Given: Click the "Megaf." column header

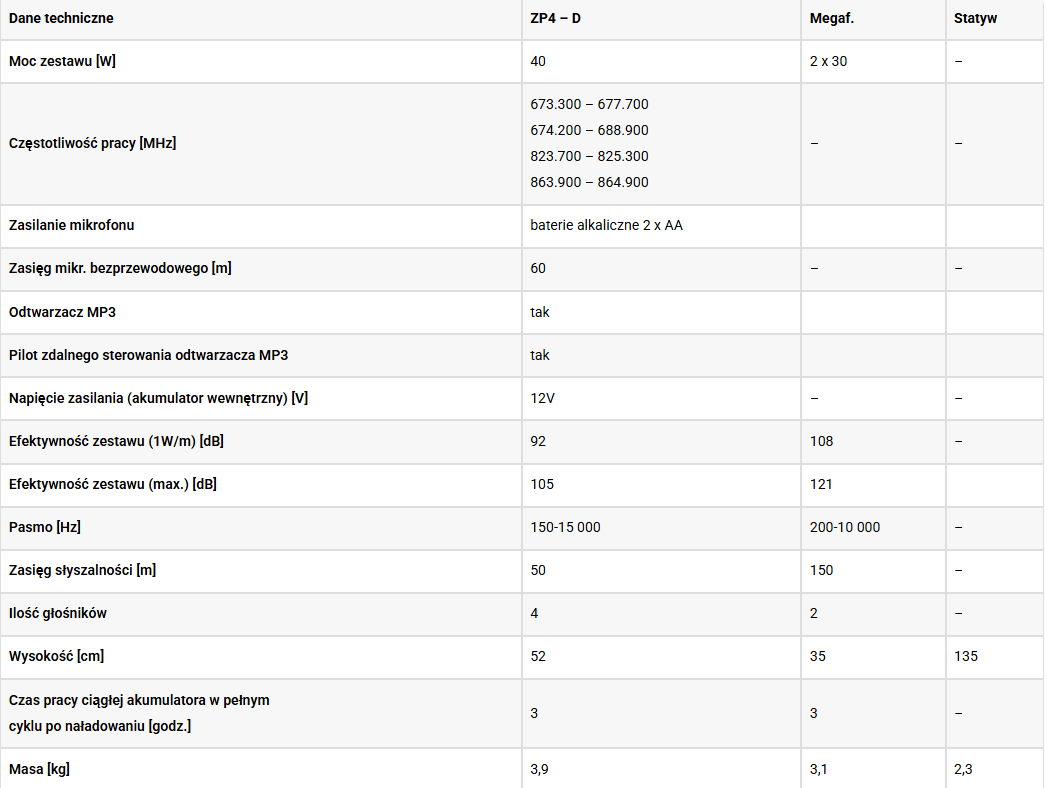Looking at the screenshot, I should tap(833, 19).
